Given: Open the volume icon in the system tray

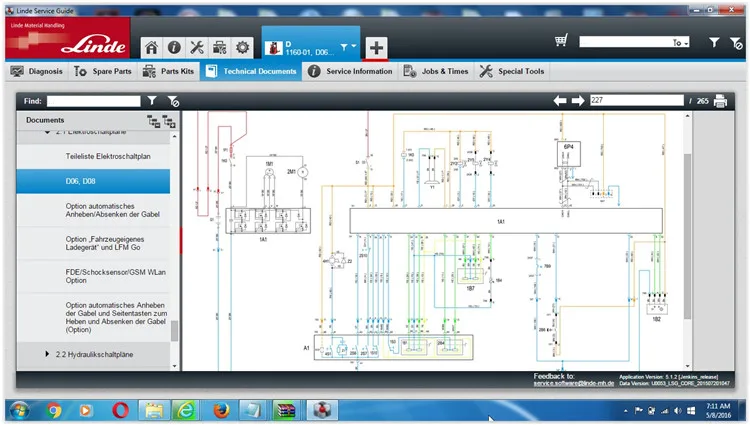Looking at the screenshot, I should (x=678, y=411).
